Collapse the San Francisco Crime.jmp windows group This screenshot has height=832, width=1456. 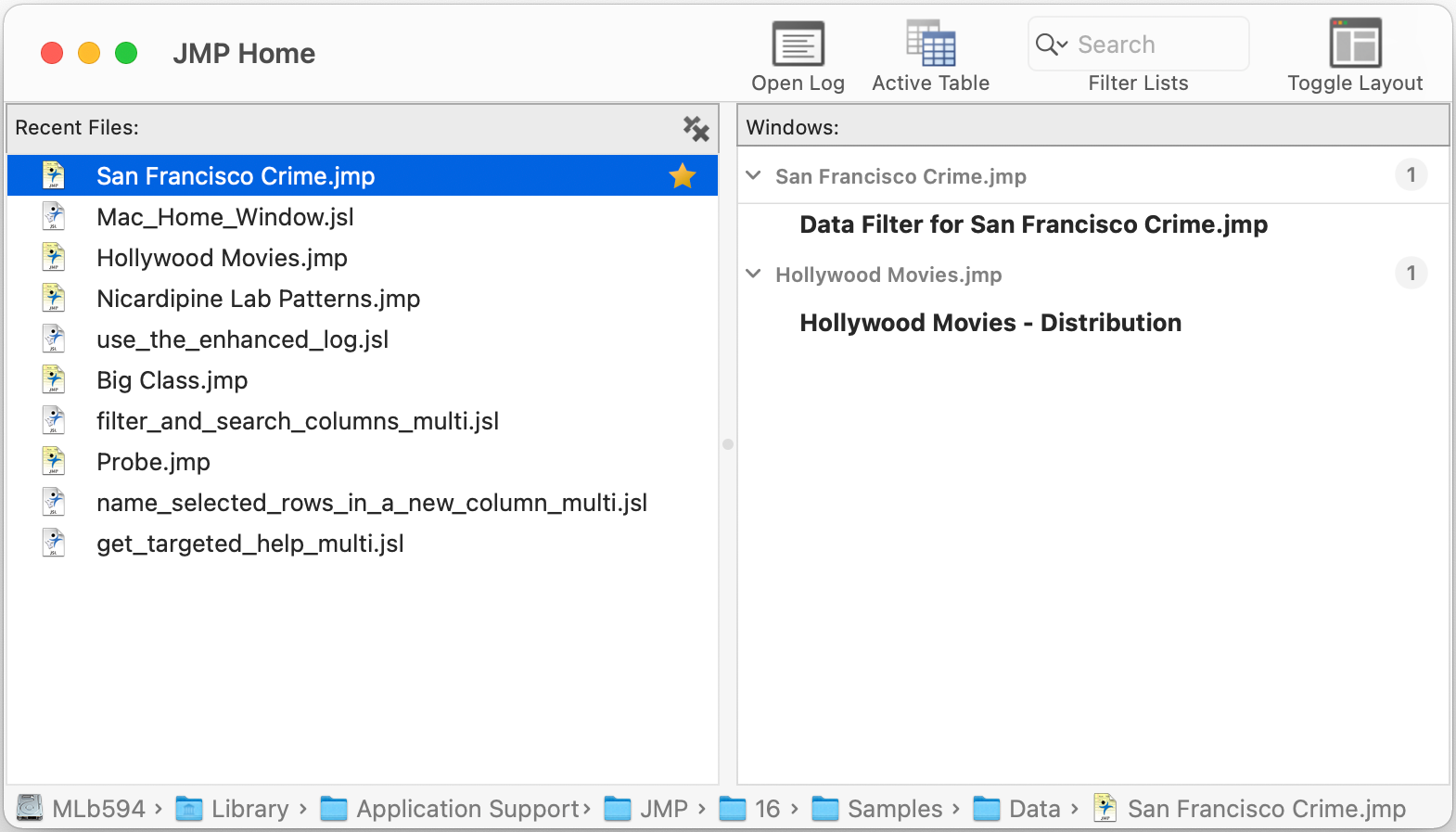click(754, 176)
